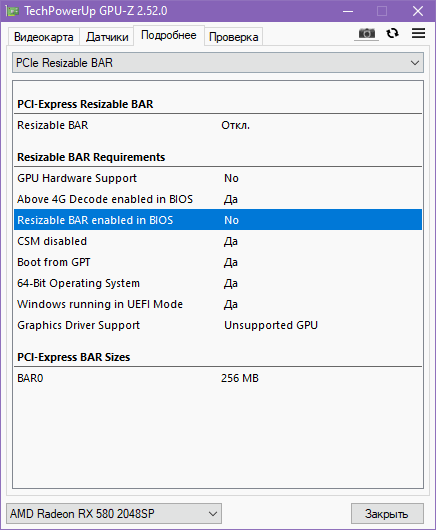
Task: Open the AMD Radeon RX 580 2048SP dropdown
Action: click(114, 514)
